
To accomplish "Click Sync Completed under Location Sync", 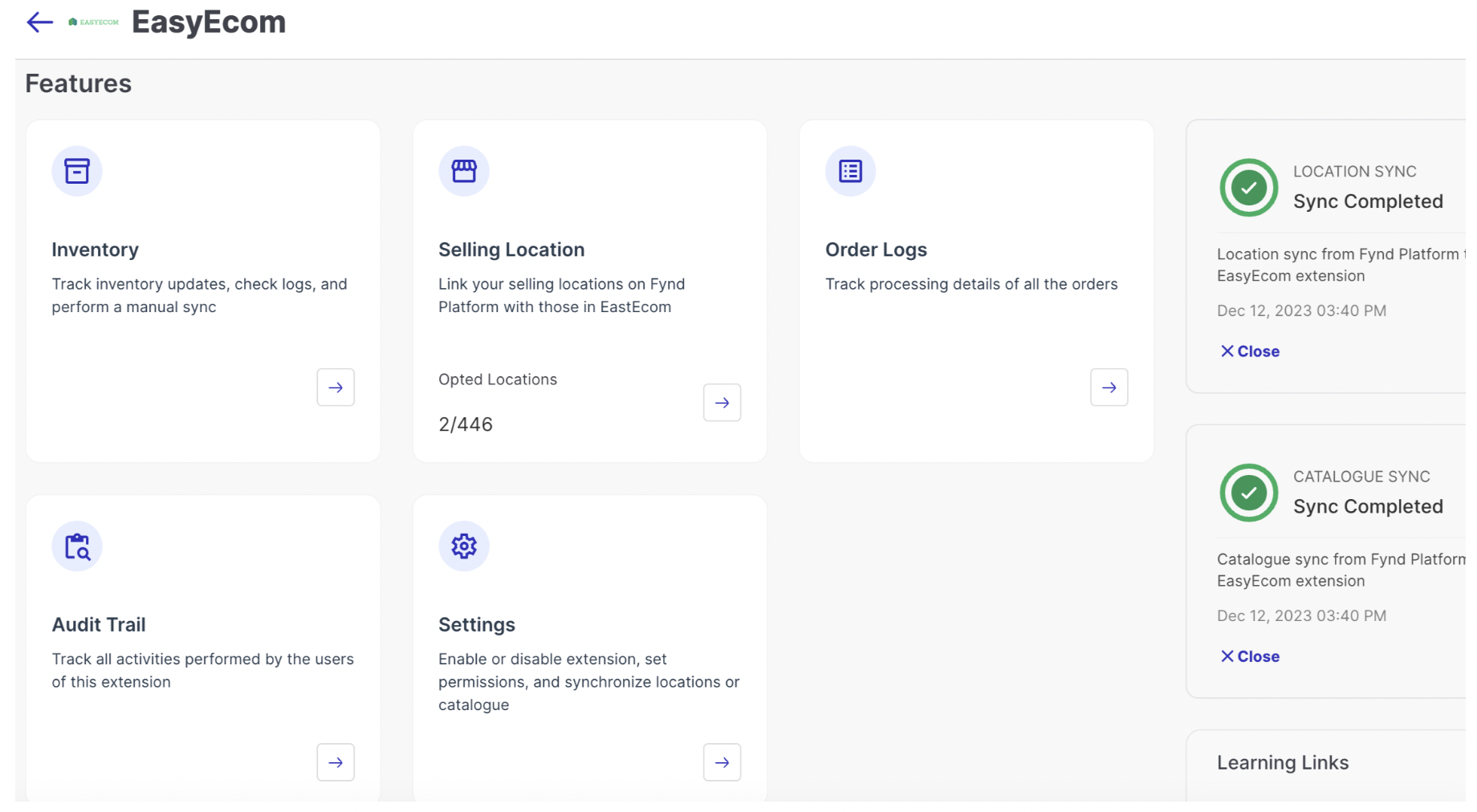I will tap(1368, 201).
